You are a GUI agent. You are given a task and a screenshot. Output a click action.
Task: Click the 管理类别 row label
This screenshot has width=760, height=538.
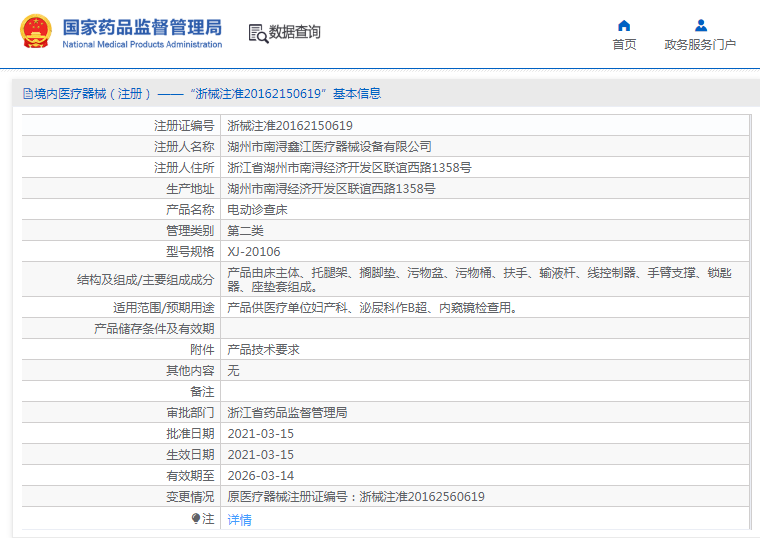[190, 231]
